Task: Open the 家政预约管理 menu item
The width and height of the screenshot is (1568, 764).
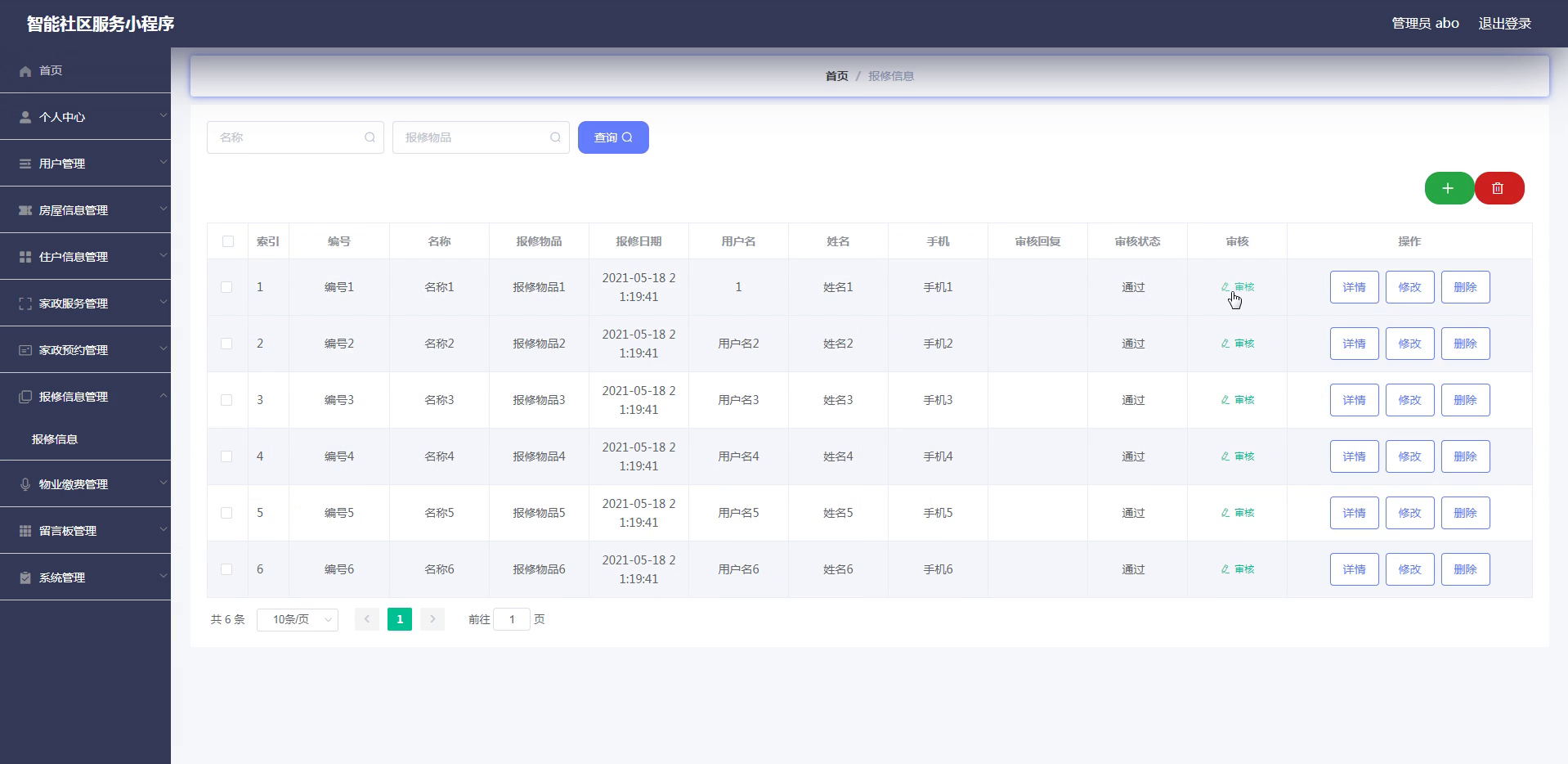Action: click(x=85, y=350)
